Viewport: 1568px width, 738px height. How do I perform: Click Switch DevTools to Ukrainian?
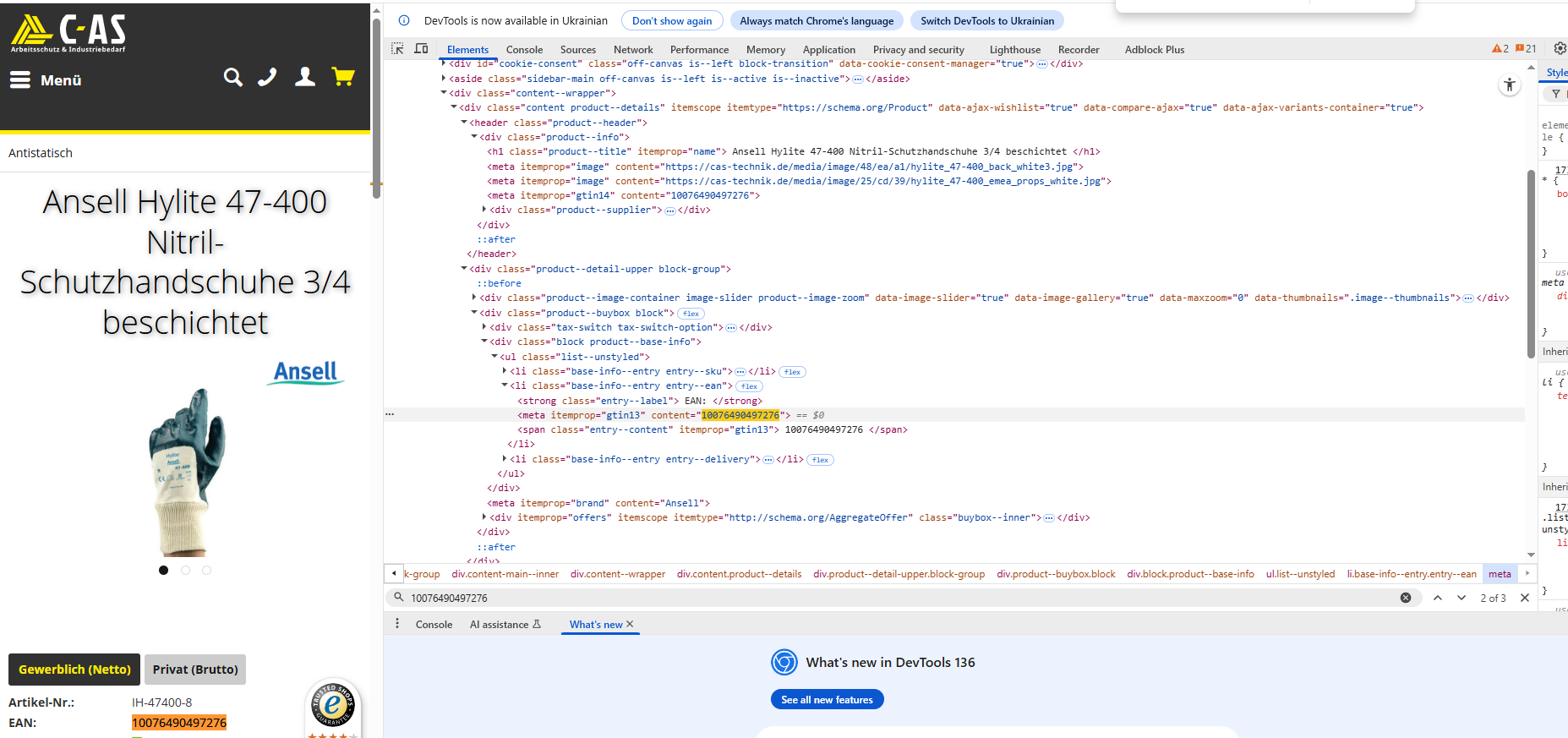click(x=987, y=21)
